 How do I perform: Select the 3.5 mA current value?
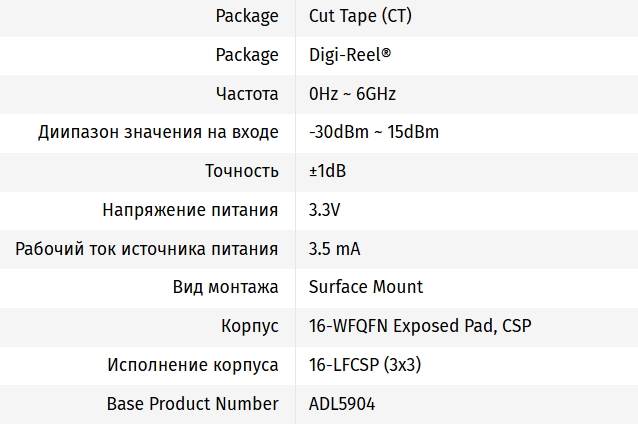coord(335,249)
